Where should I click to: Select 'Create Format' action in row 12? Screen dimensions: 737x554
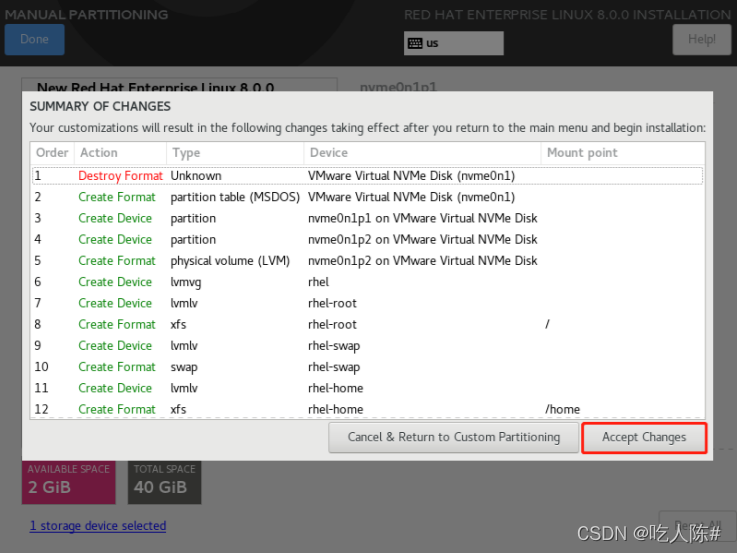[x=117, y=409]
